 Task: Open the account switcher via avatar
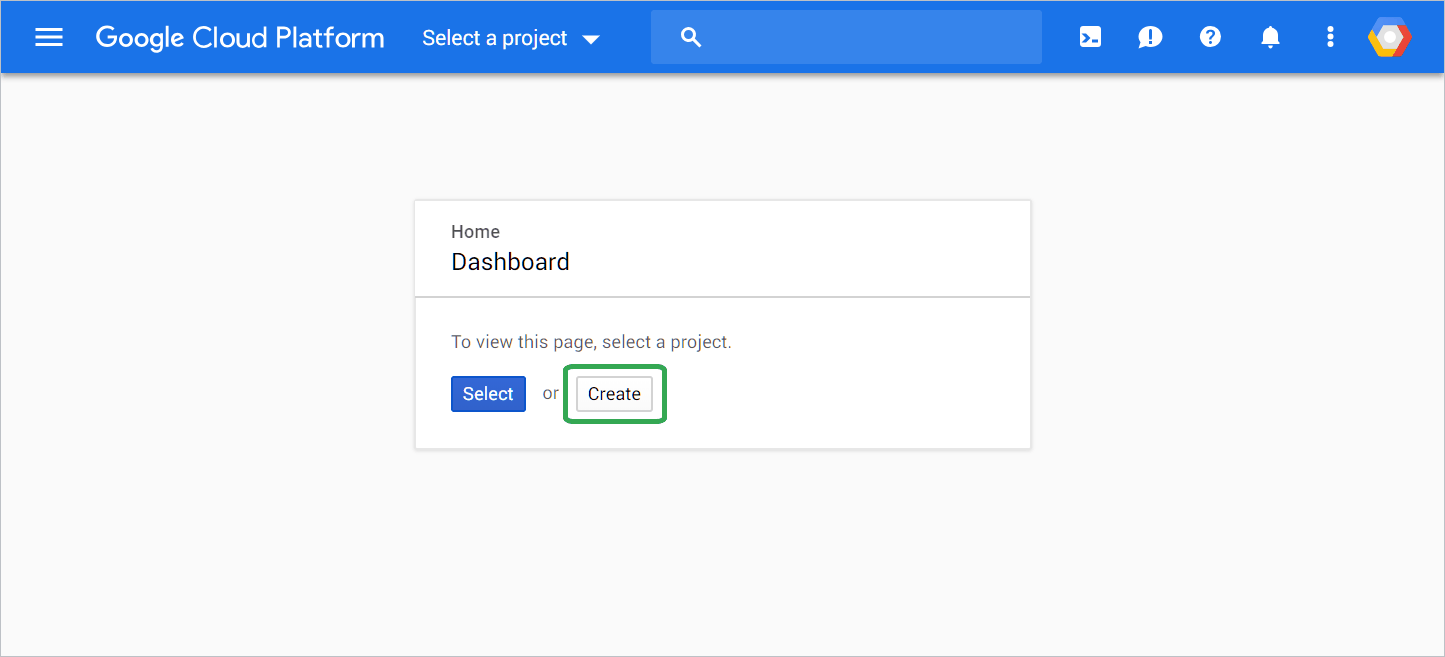click(x=1388, y=37)
